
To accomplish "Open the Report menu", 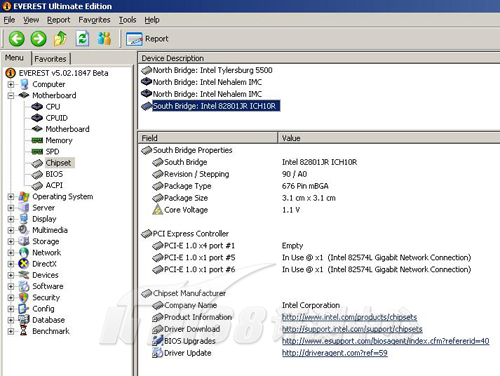I will coord(59,20).
